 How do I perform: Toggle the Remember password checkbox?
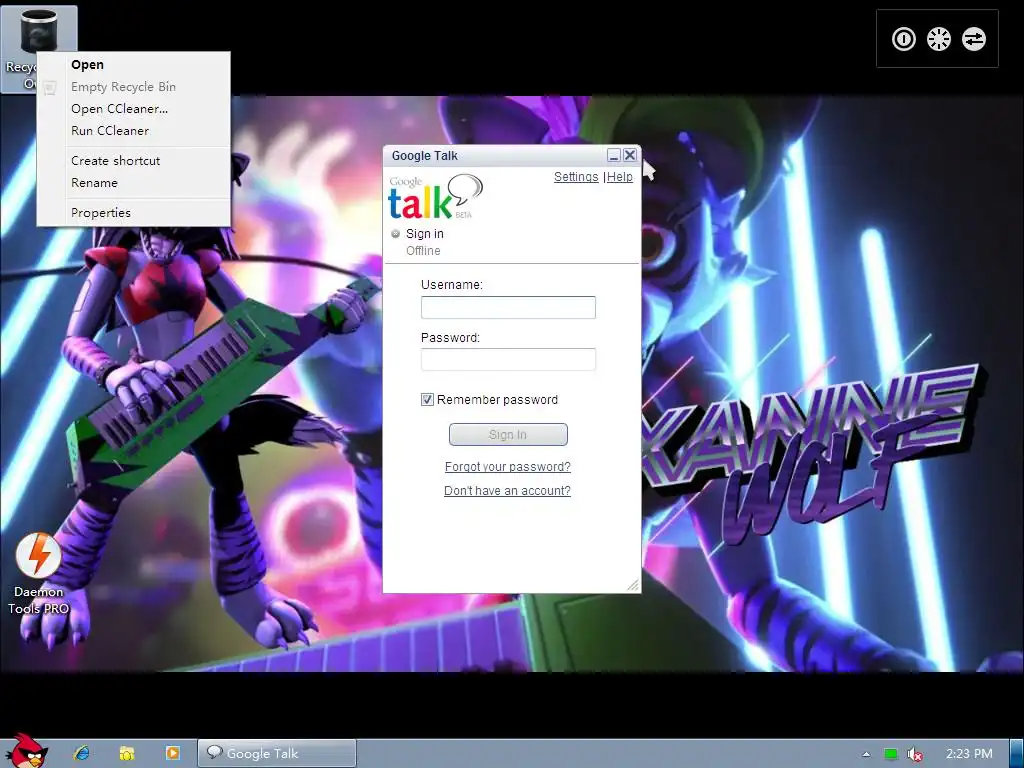pyautogui.click(x=427, y=400)
